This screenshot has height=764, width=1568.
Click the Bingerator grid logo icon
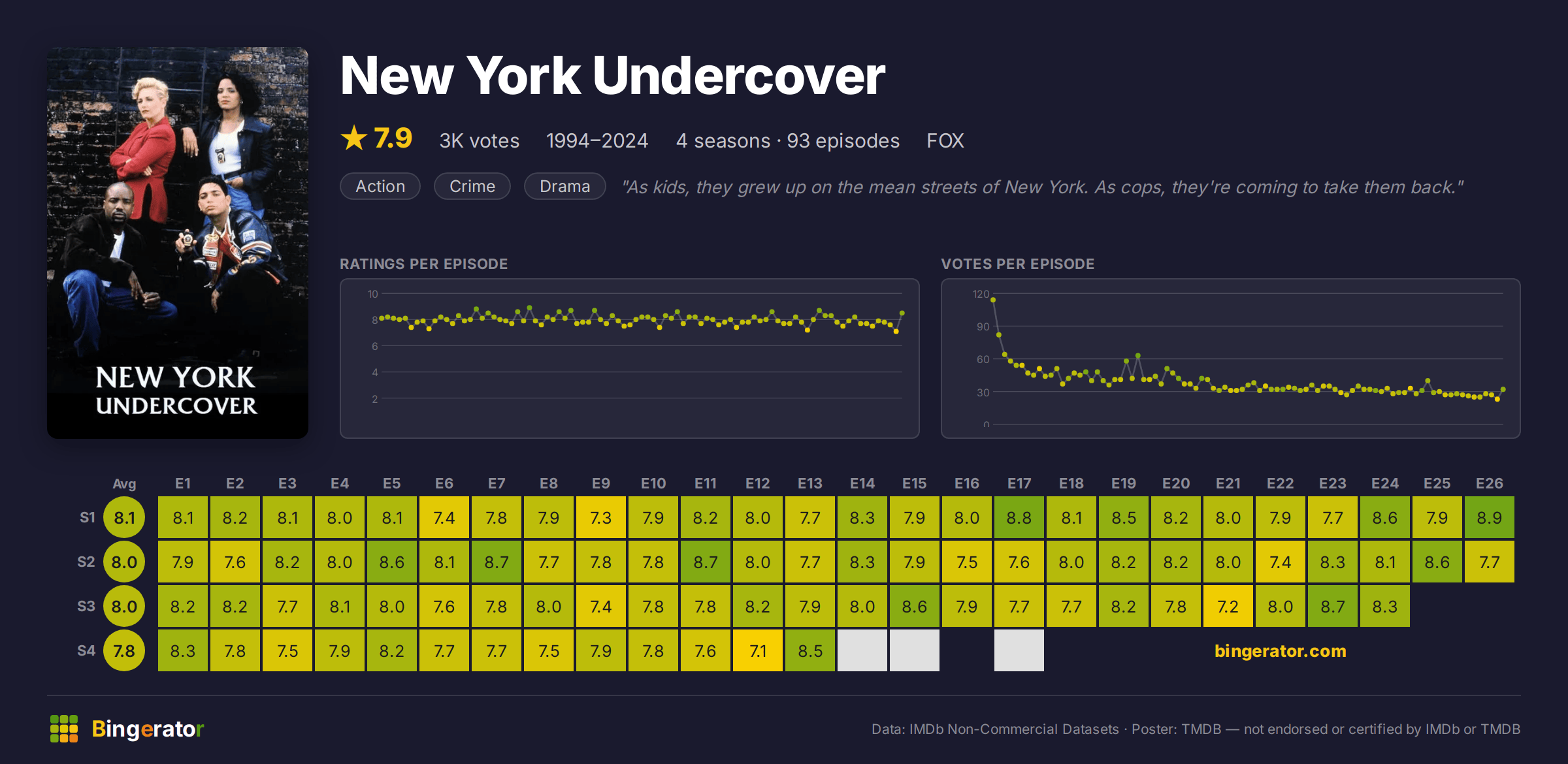[x=64, y=729]
